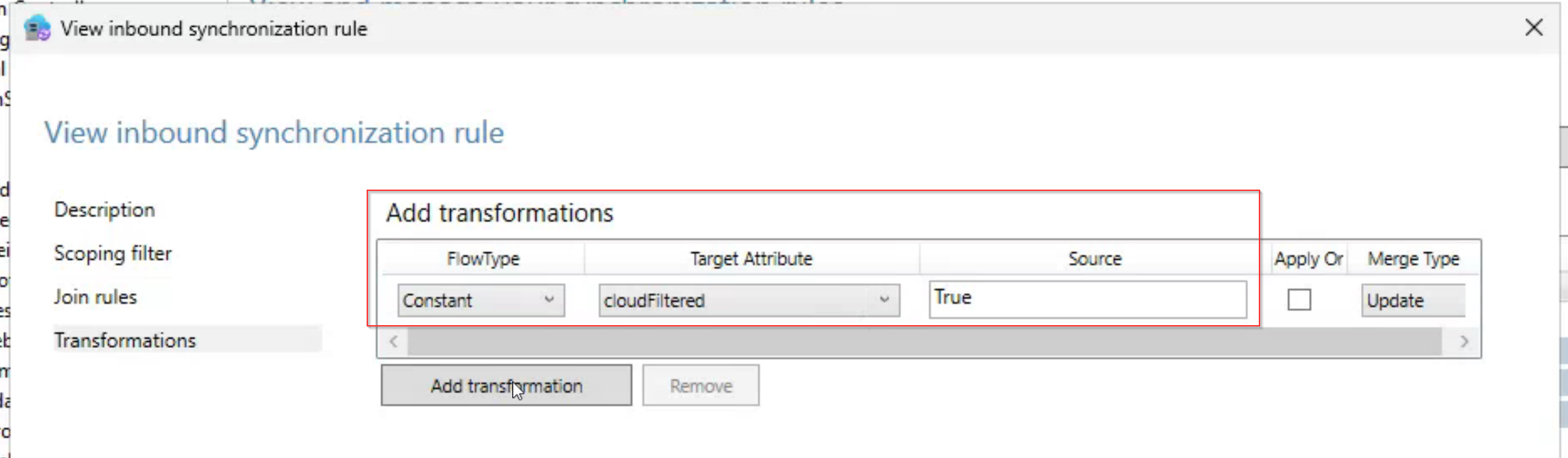Toggle the Apply Once checkbox

pyautogui.click(x=1299, y=300)
